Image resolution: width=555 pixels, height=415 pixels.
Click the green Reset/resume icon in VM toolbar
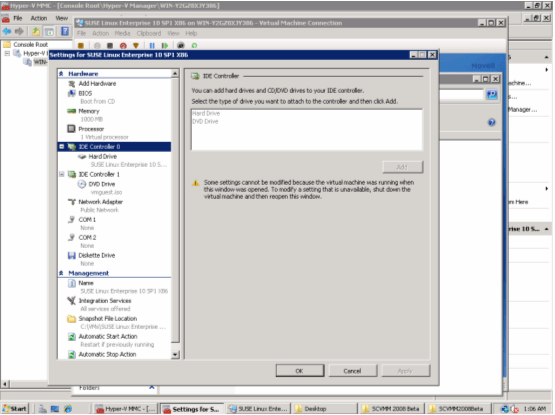tap(165, 46)
